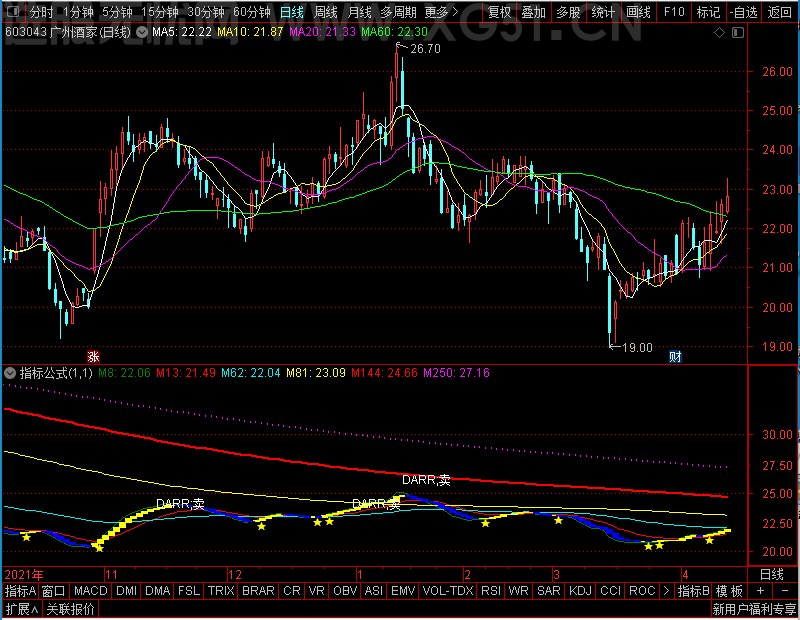Collapse indicator formula panel arrow
Viewport: 800px width, 620px height.
[10, 373]
